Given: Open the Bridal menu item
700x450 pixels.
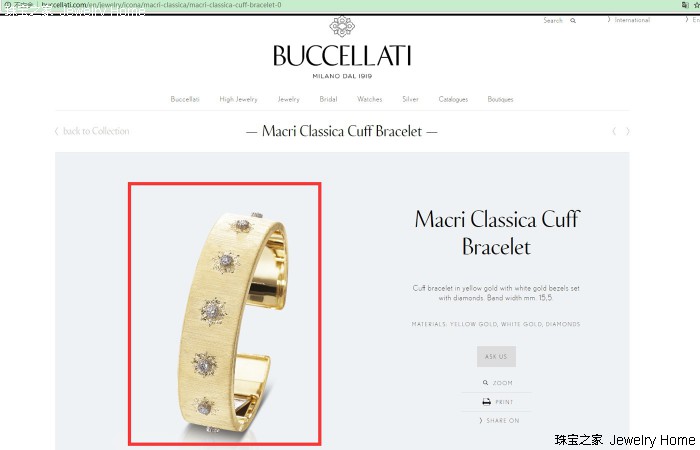Looking at the screenshot, I should tap(328, 99).
